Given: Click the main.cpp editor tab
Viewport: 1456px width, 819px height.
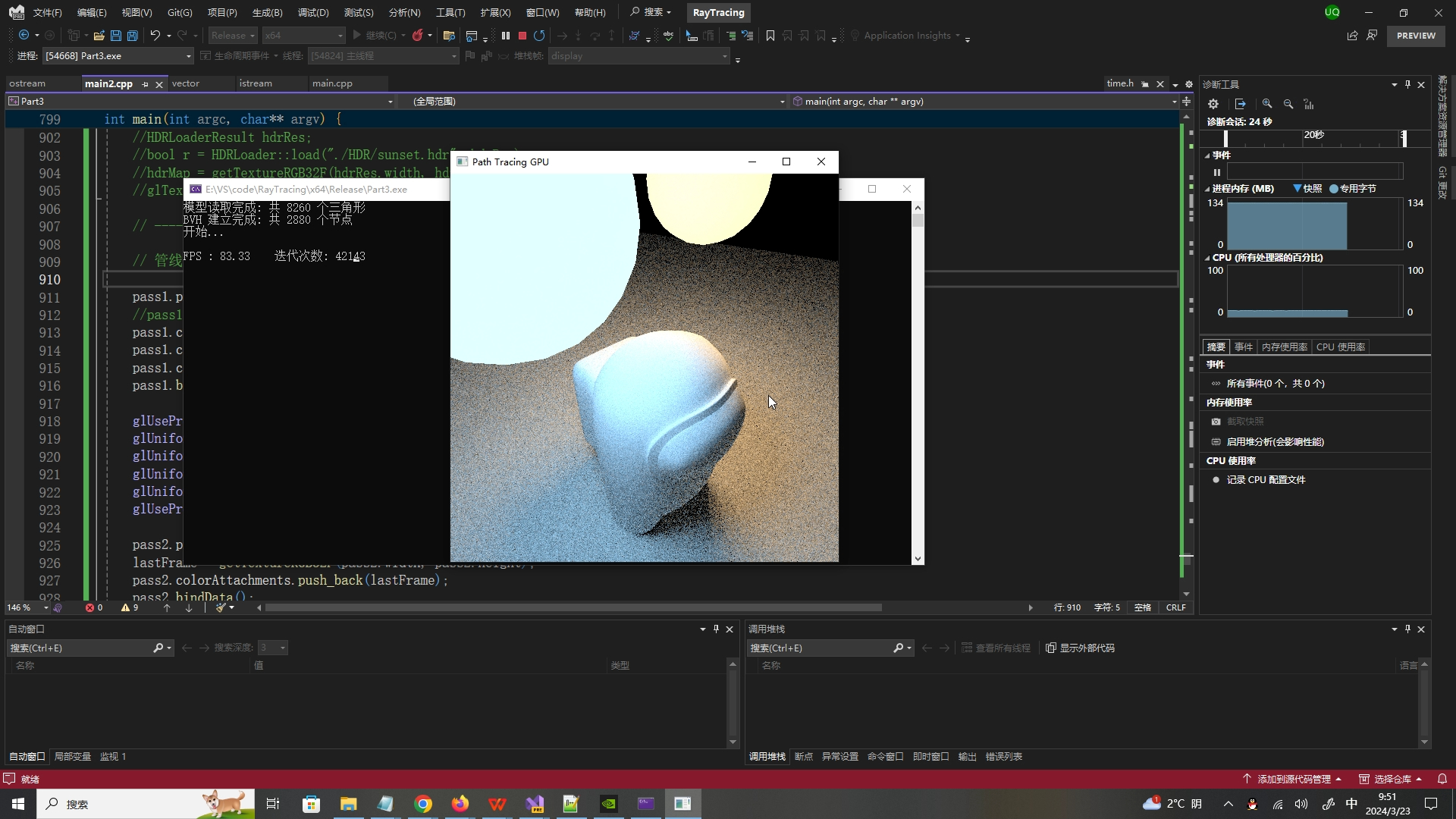Looking at the screenshot, I should pos(332,83).
